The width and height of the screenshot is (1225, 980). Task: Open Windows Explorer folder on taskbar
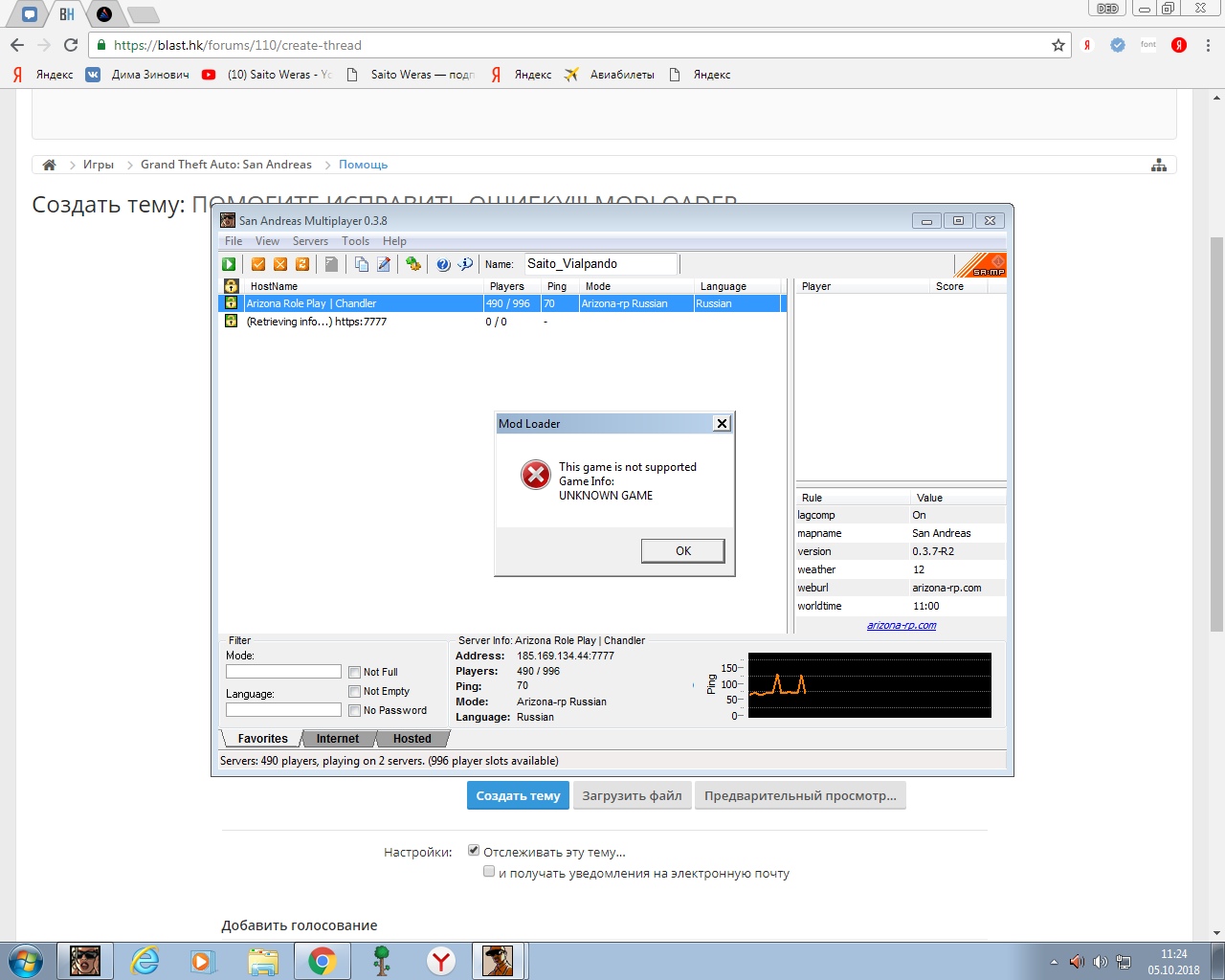tap(262, 961)
